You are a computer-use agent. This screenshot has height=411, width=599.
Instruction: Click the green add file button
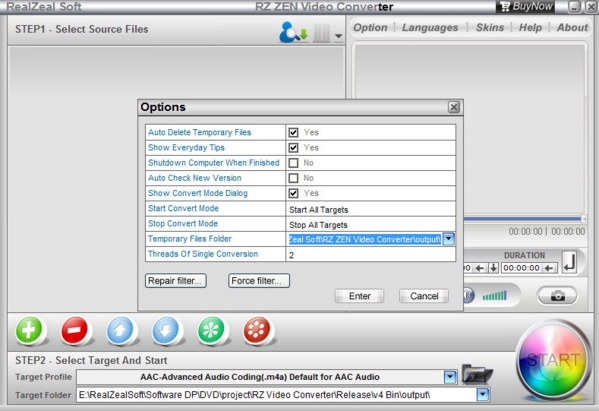tap(29, 330)
